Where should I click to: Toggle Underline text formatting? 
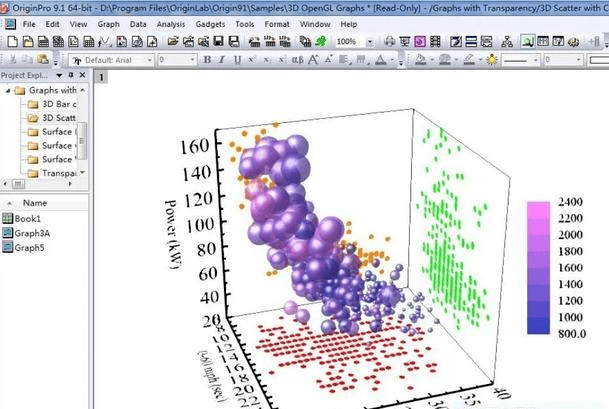coord(237,60)
